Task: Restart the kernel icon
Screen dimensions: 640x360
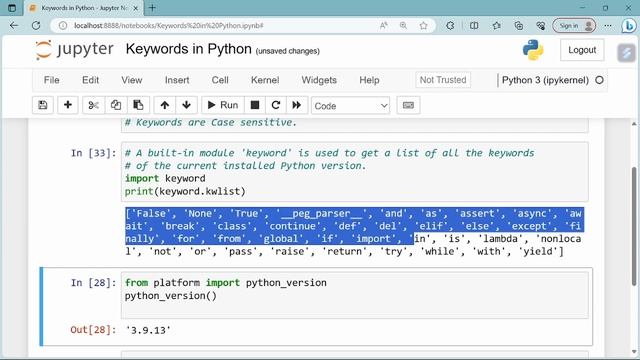Action: [x=276, y=105]
